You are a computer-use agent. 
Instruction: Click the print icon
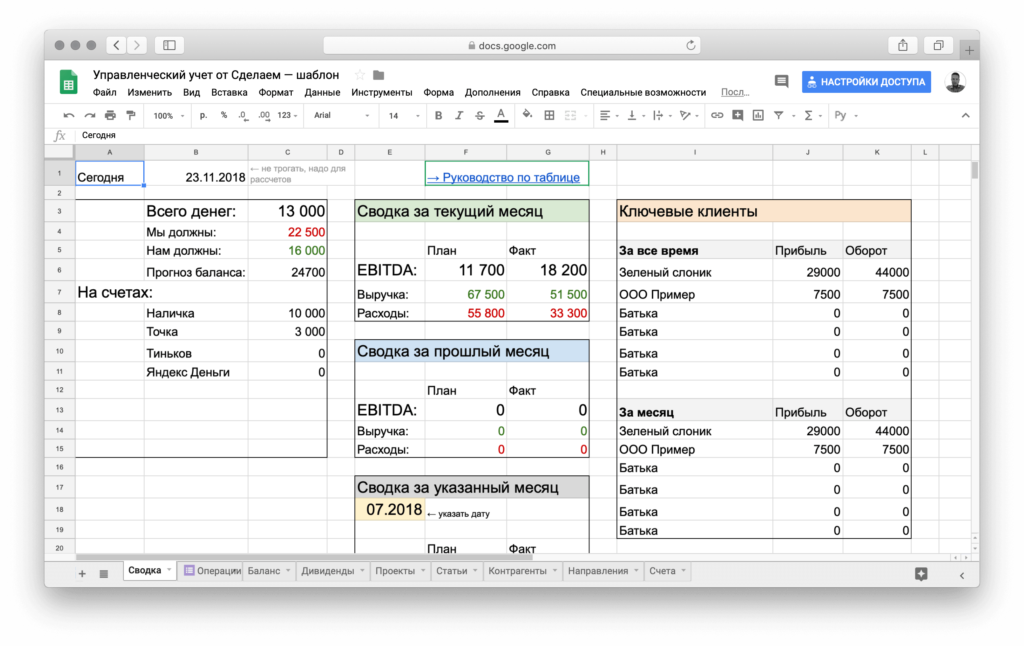click(110, 115)
